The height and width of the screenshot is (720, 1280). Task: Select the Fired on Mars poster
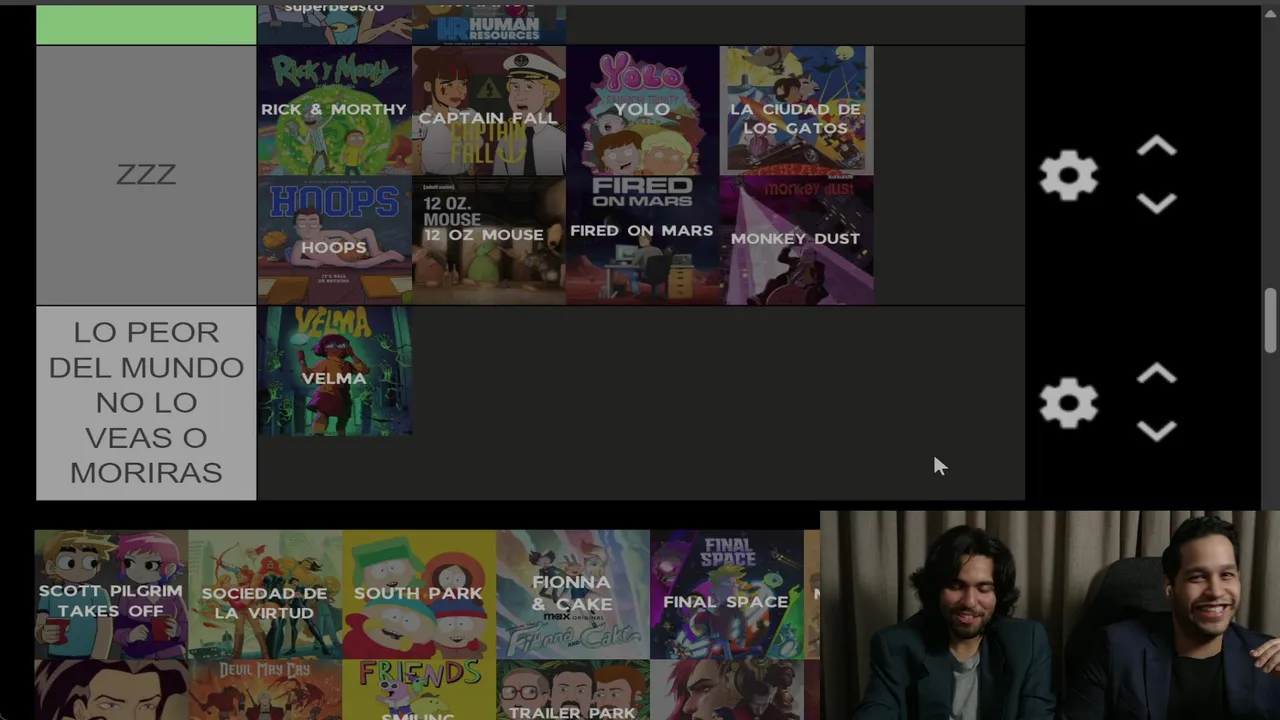pos(642,240)
